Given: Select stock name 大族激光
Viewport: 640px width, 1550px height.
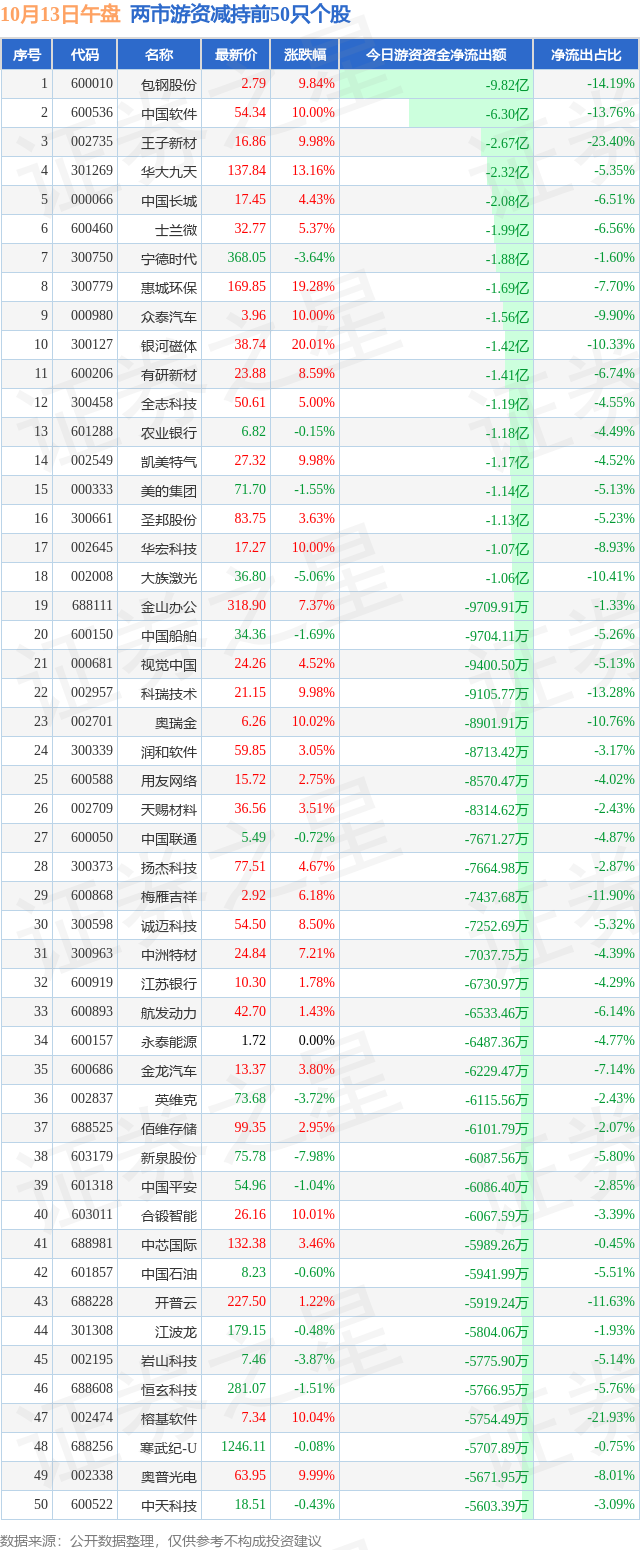Looking at the screenshot, I should click(169, 577).
